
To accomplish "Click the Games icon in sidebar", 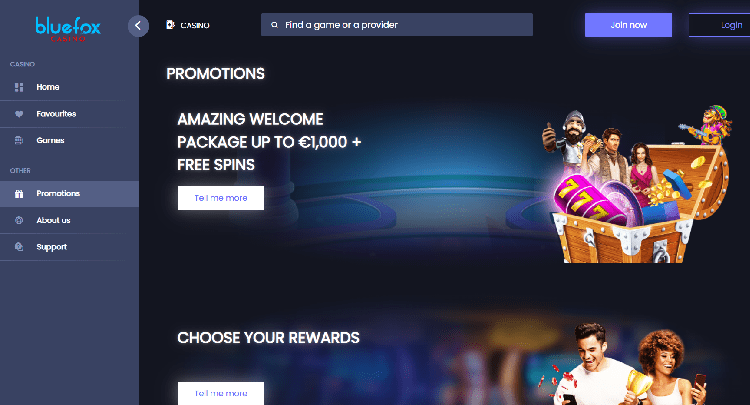I will pos(19,140).
